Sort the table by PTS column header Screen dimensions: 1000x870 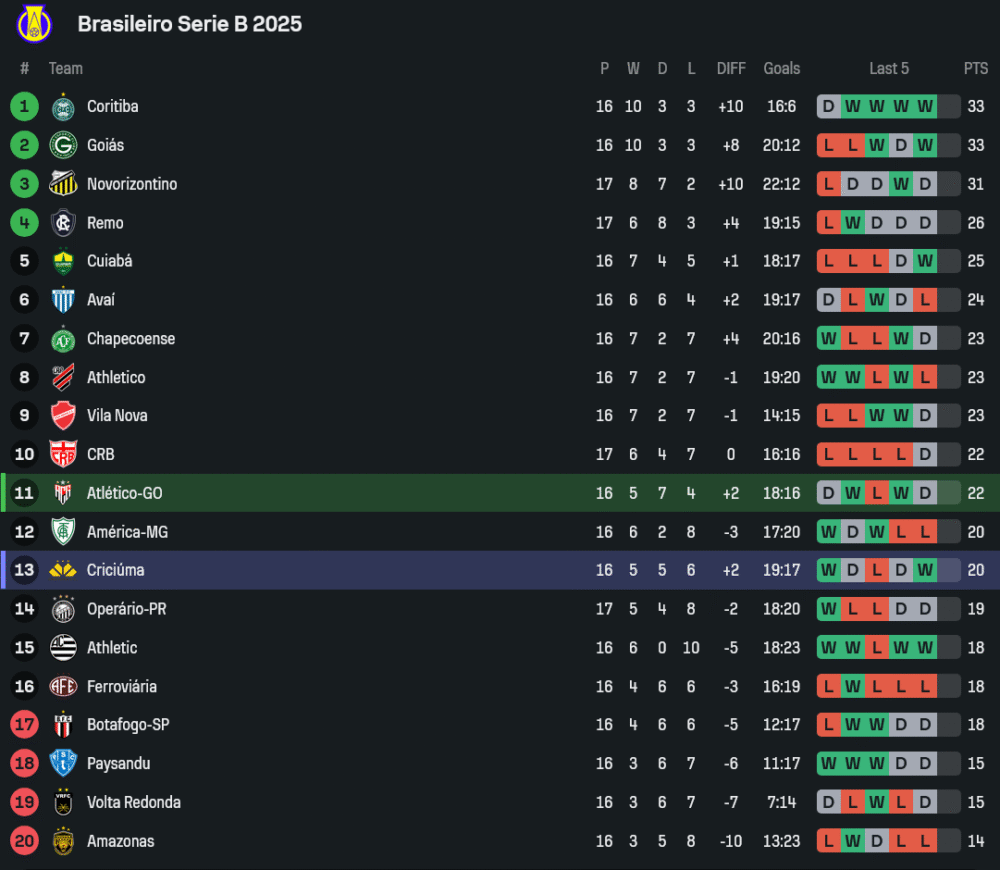point(975,68)
